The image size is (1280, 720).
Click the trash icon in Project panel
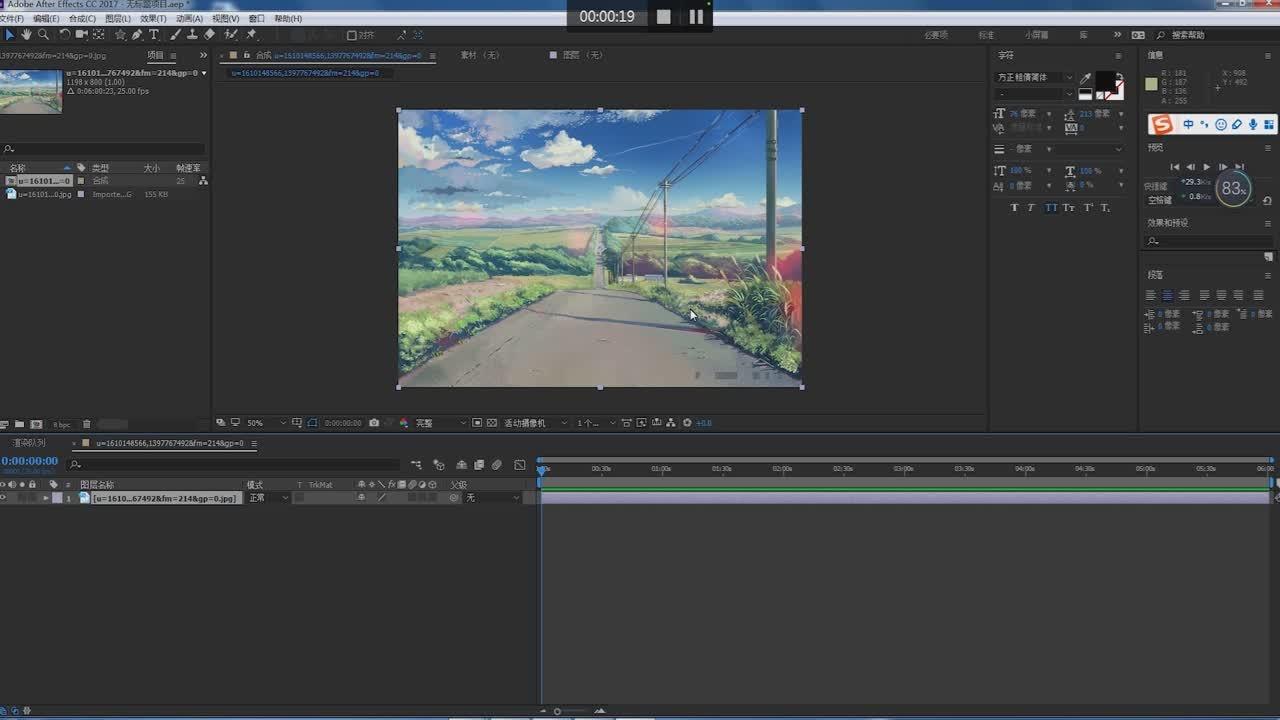click(x=86, y=424)
